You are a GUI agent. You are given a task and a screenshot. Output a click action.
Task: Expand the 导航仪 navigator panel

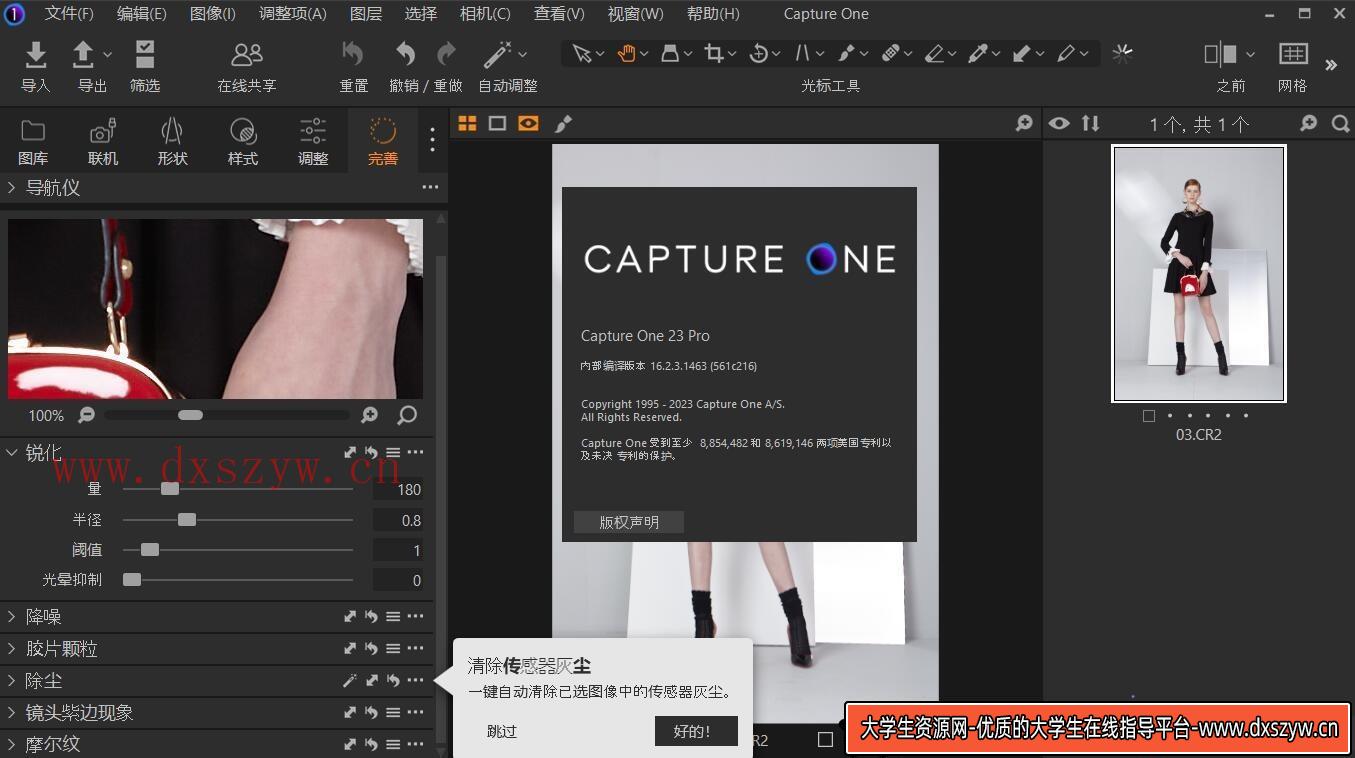click(x=12, y=187)
